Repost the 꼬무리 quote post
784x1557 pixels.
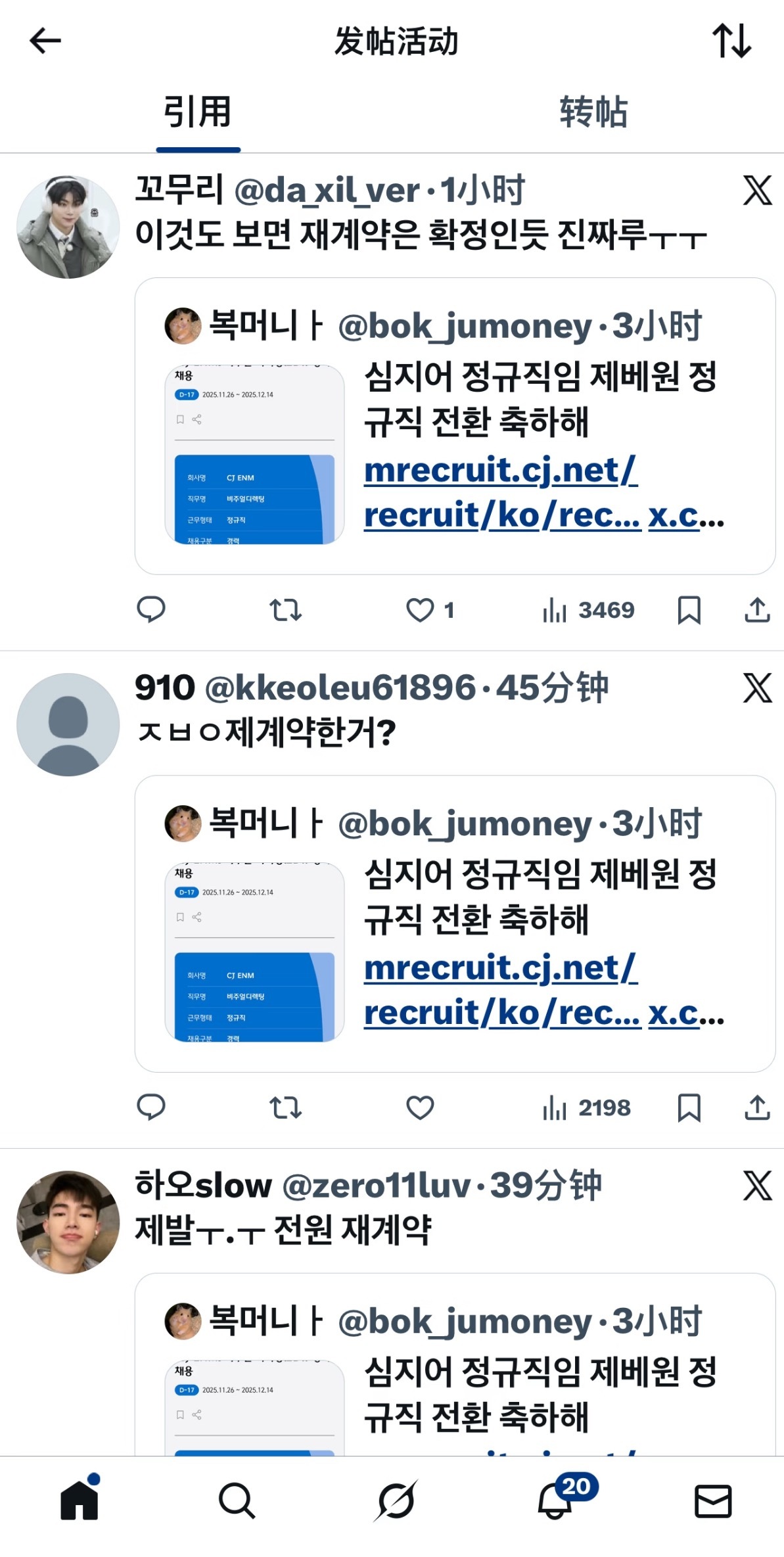coord(285,610)
